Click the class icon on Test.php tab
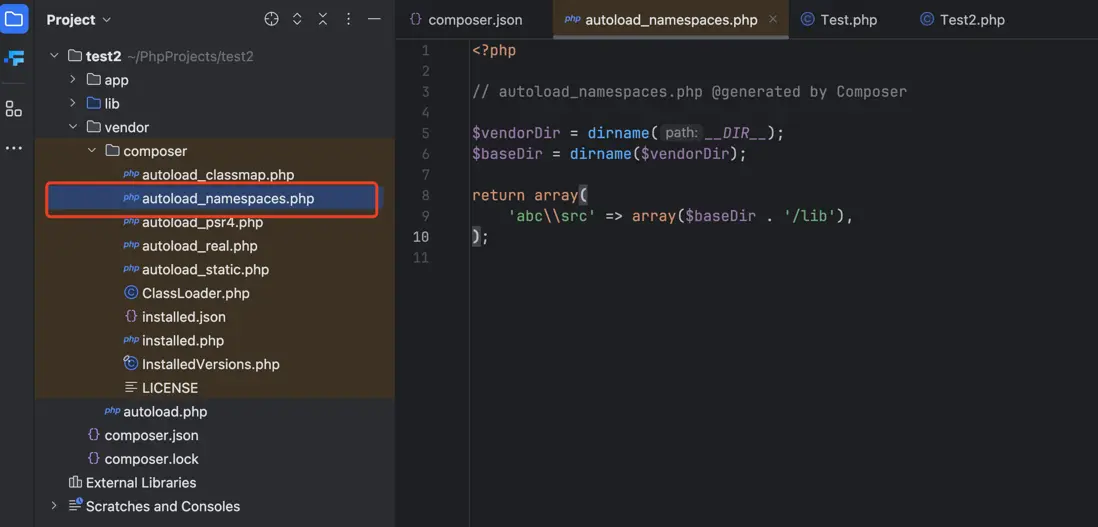Image resolution: width=1098 pixels, height=527 pixels. pos(807,20)
